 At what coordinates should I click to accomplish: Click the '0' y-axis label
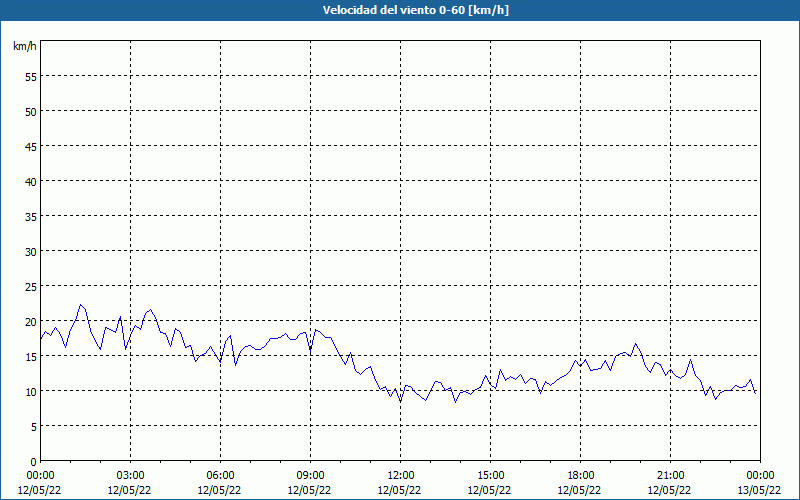tap(34, 462)
